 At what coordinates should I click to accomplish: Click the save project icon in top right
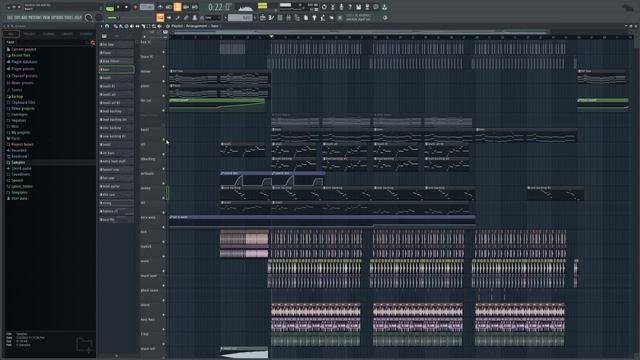[358, 7]
